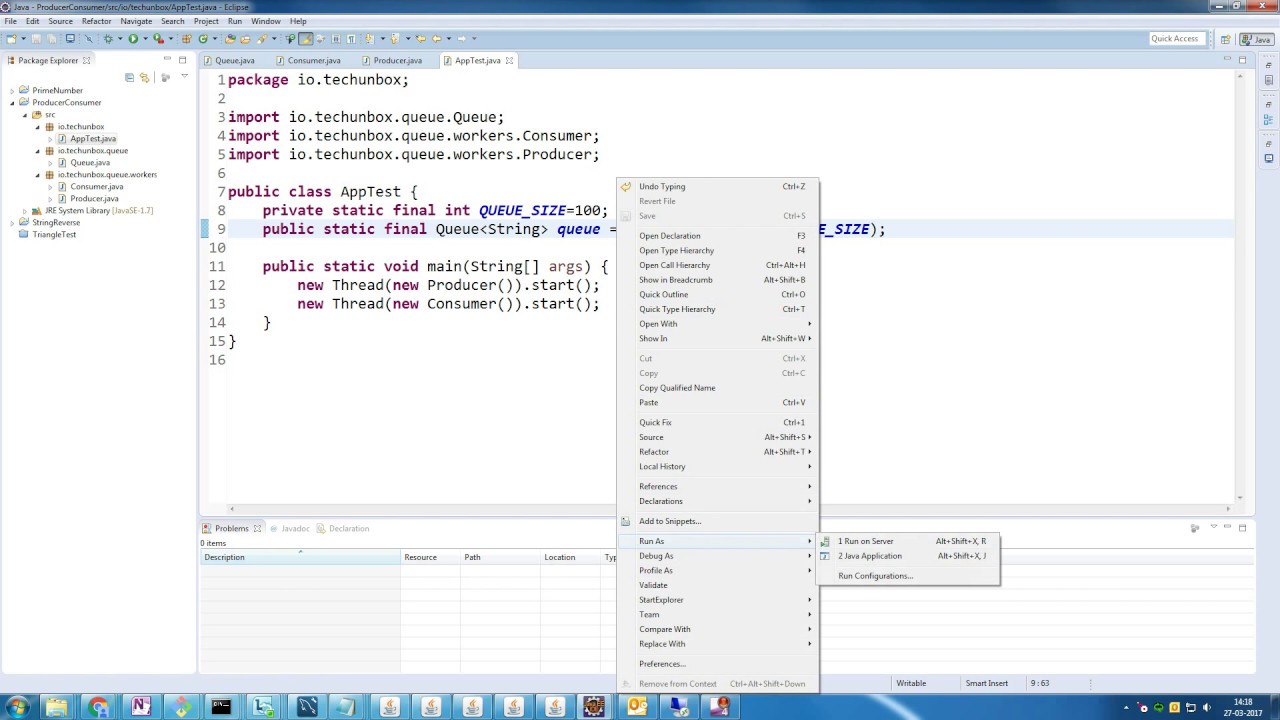Collapse the ProducerConsumer project tree

[13, 102]
